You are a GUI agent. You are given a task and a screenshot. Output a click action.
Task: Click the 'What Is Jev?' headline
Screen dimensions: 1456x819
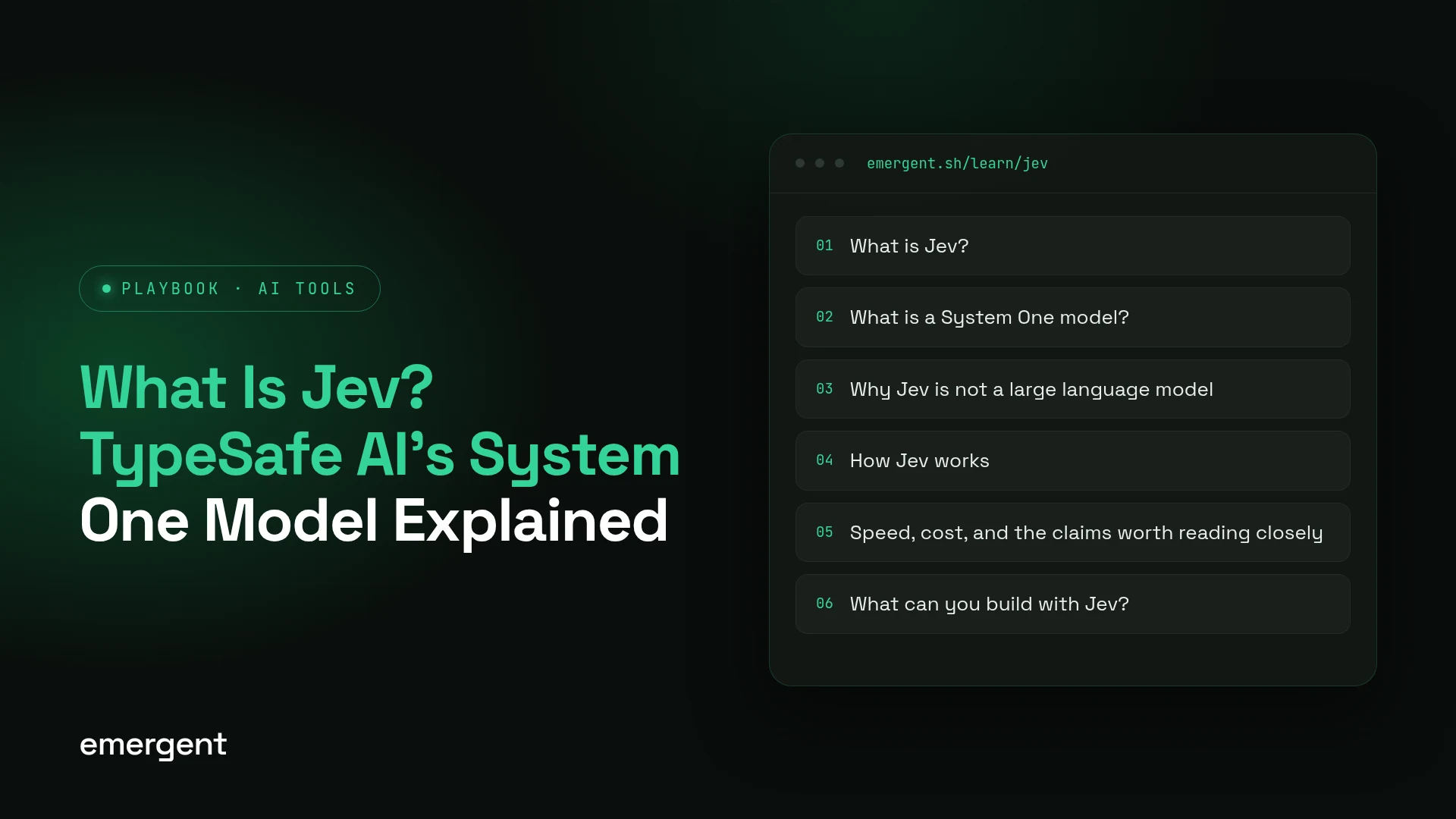pos(257,388)
